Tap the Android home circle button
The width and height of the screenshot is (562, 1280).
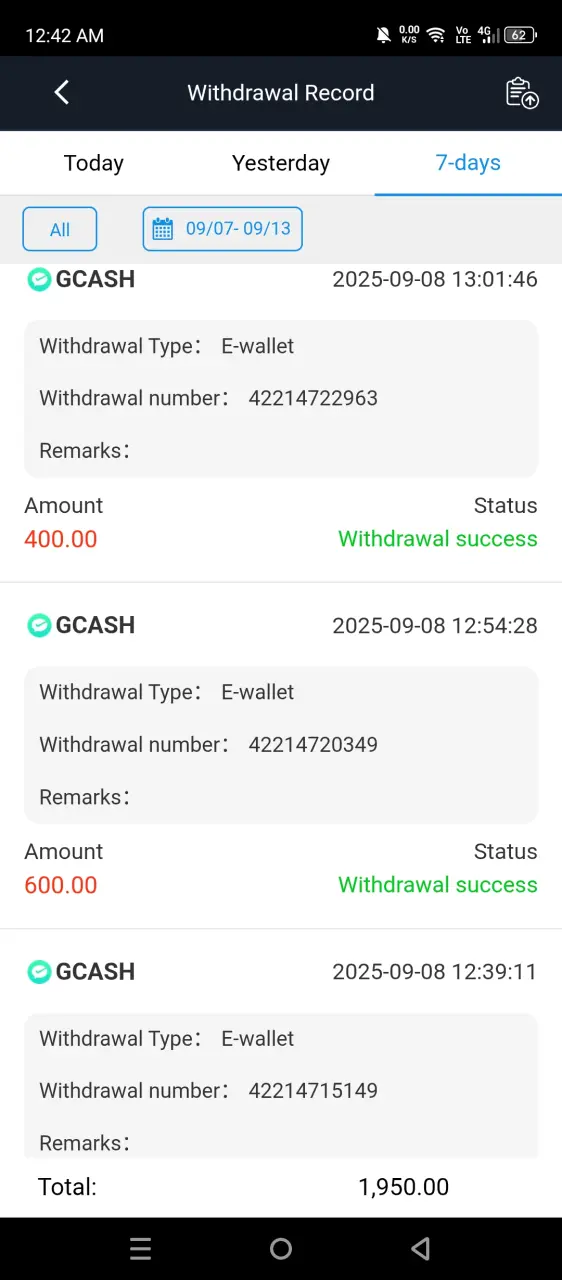pos(281,1248)
